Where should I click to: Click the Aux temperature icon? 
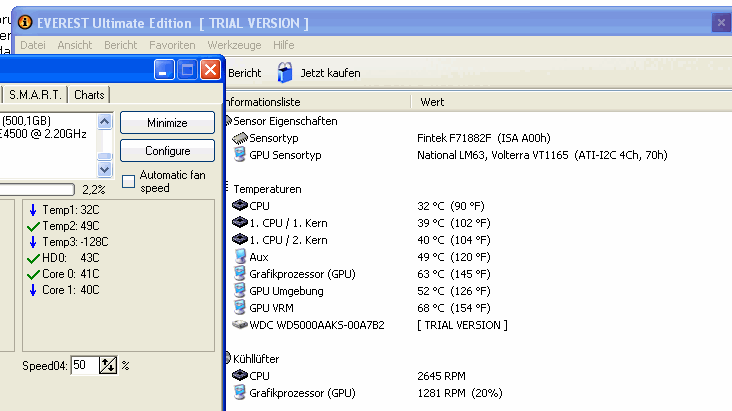point(240,256)
